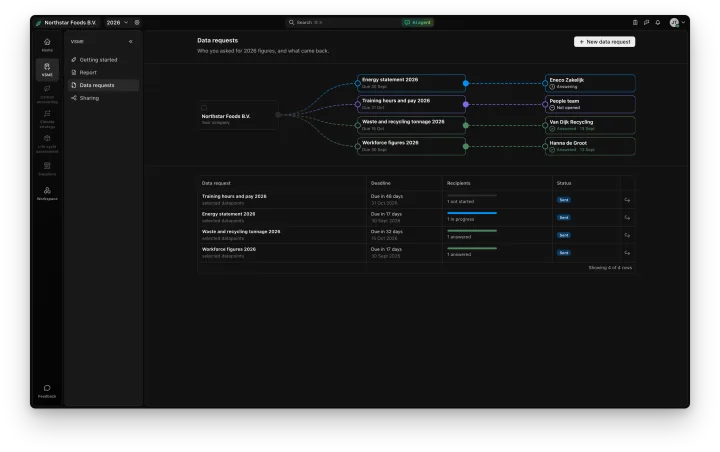
Task: Open the building icon in the top bar
Action: click(635, 22)
